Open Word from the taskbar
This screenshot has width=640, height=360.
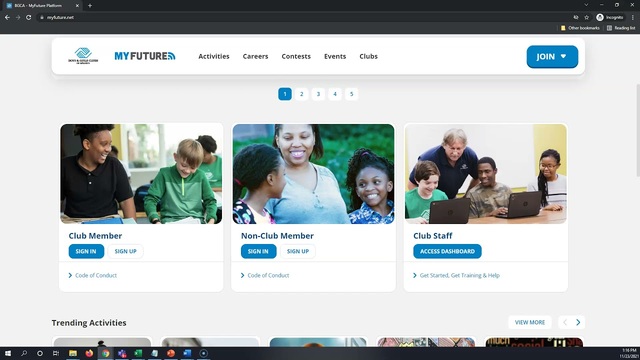[187, 353]
